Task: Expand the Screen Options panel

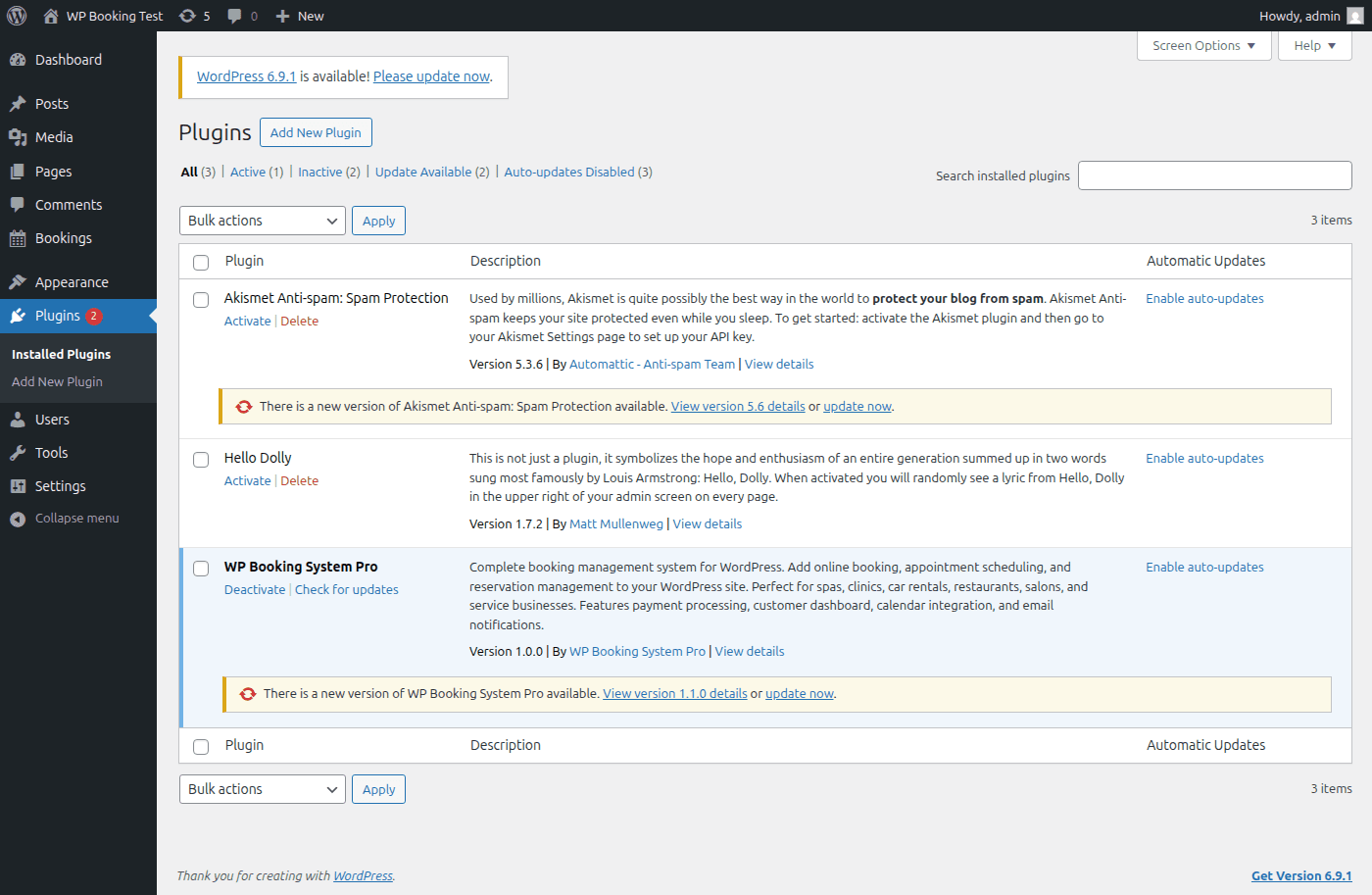Action: click(1203, 45)
